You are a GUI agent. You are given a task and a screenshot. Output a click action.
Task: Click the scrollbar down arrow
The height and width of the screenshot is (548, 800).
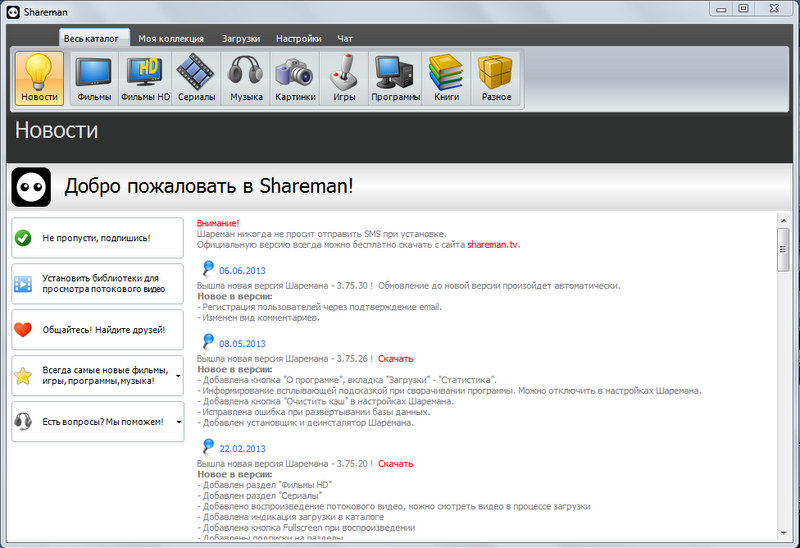point(783,533)
